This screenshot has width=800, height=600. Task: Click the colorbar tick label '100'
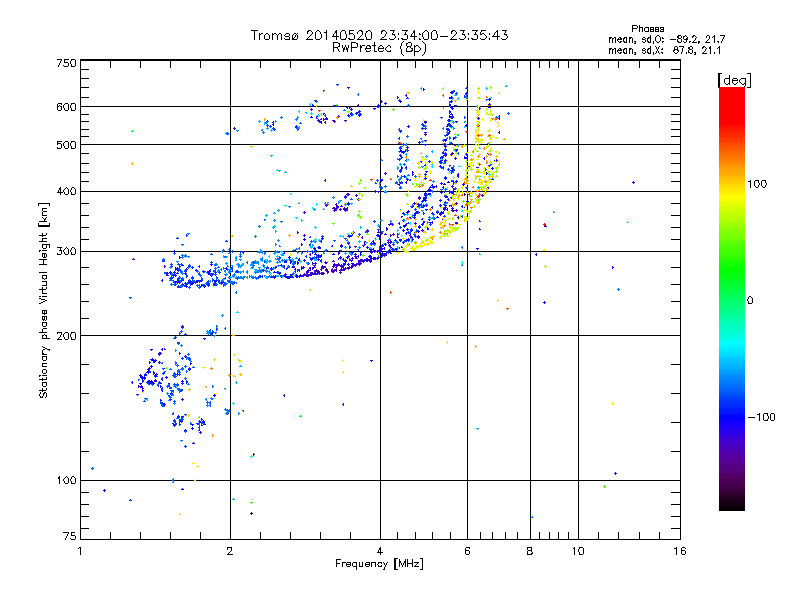(x=757, y=184)
